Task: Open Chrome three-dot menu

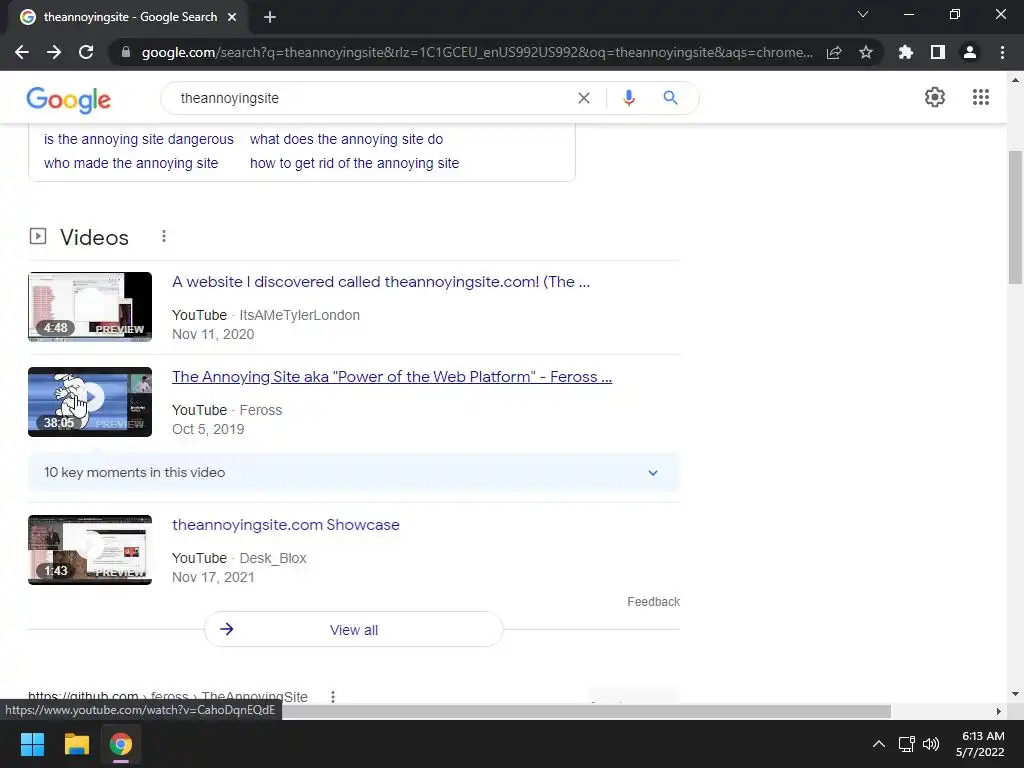Action: (1002, 52)
